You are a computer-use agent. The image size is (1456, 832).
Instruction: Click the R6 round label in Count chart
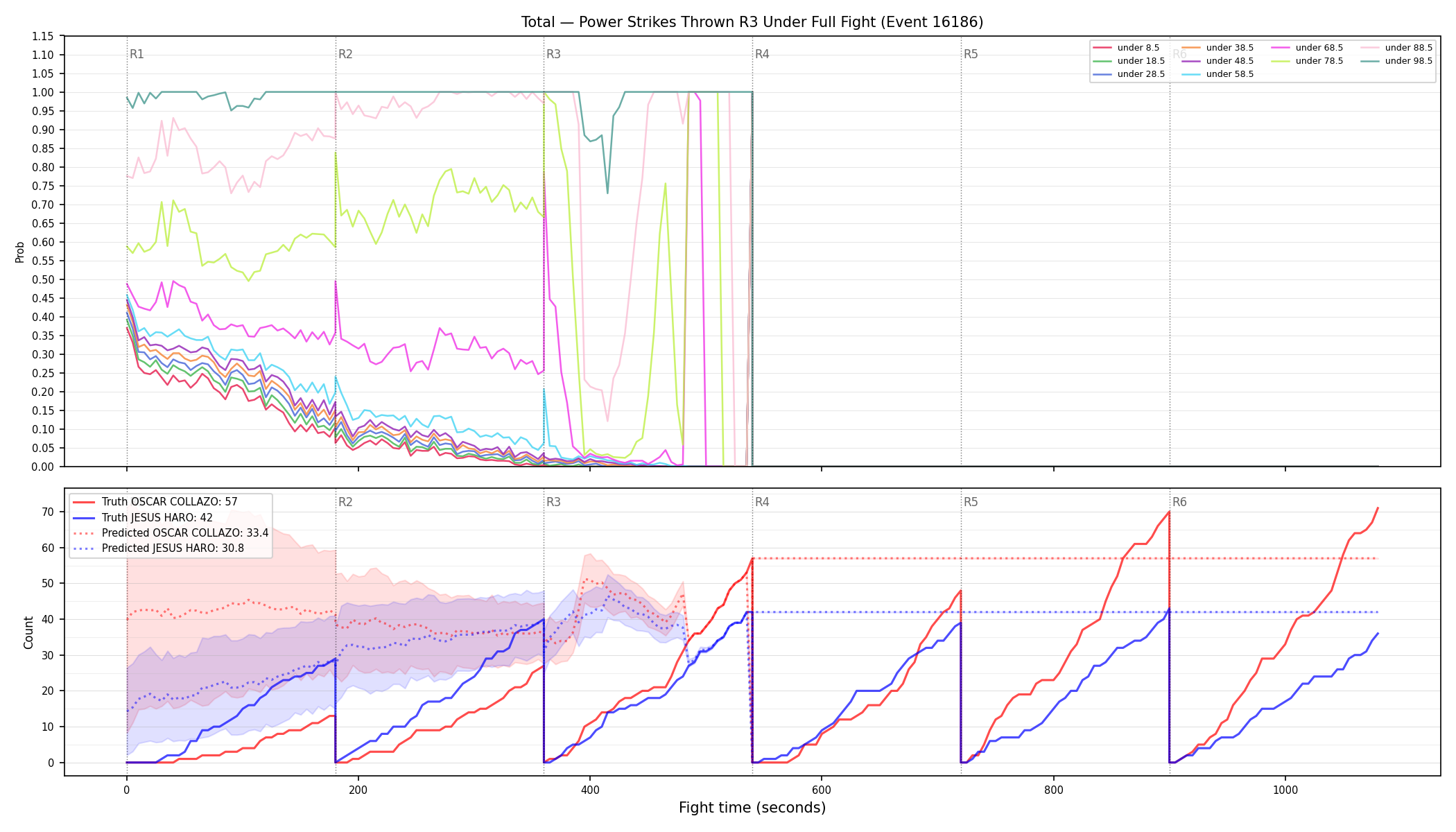pyautogui.click(x=1179, y=502)
